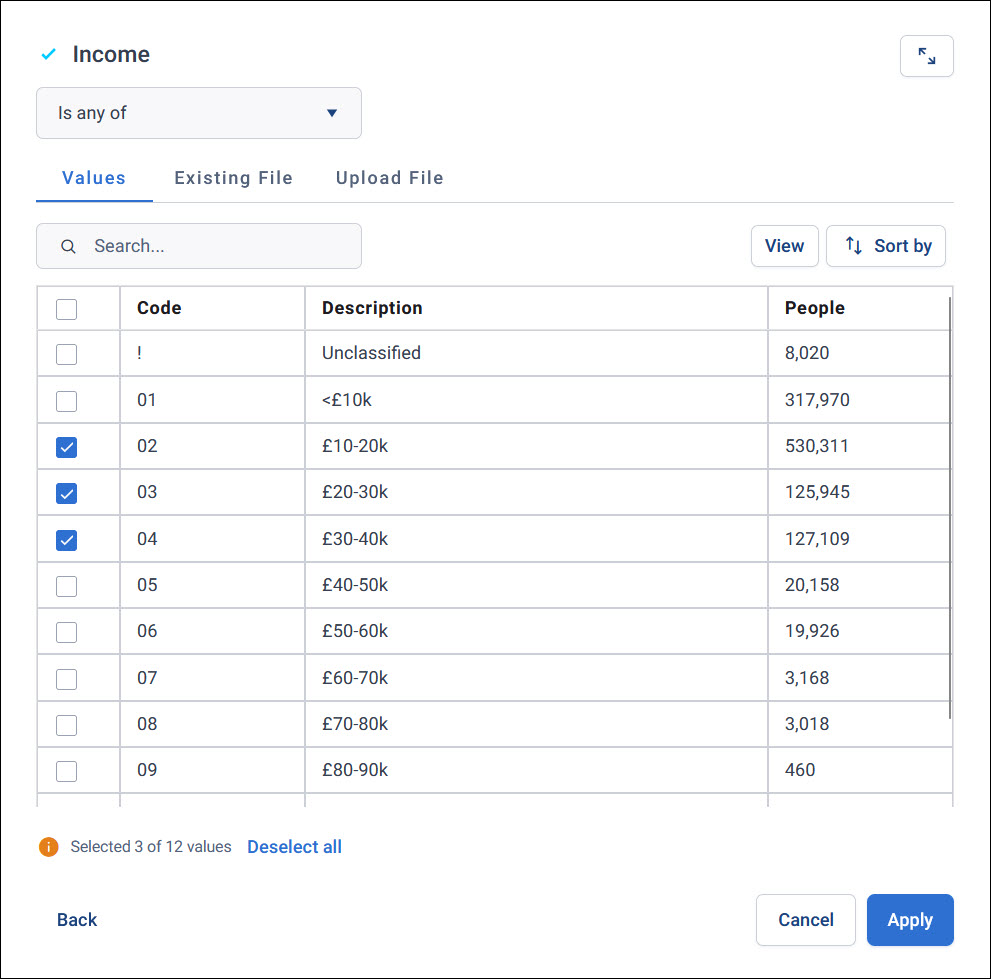Check the £60-70k row checkbox
Viewport: 991px width, 979px height.
66,679
